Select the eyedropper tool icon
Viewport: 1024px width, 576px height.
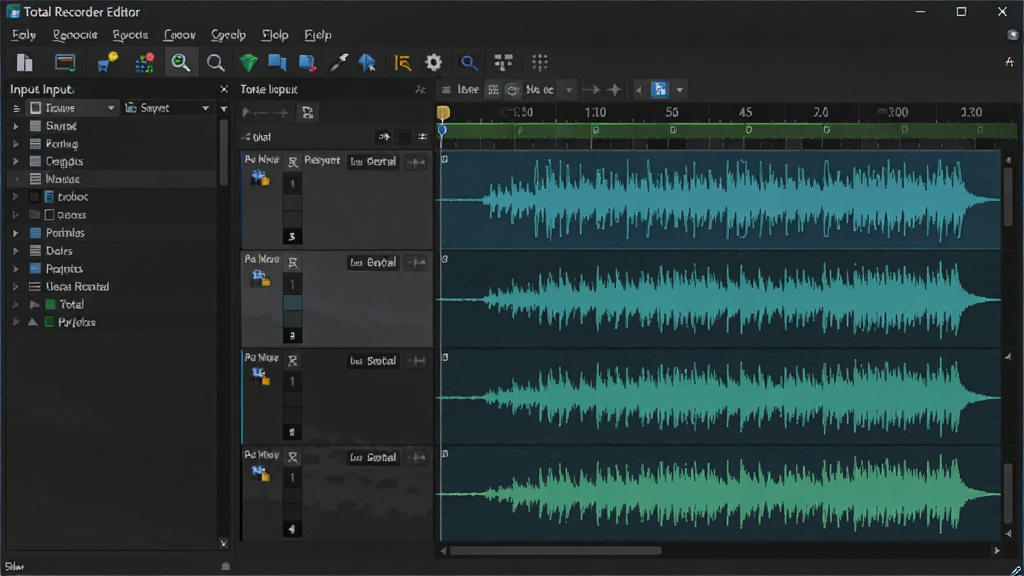[x=338, y=63]
